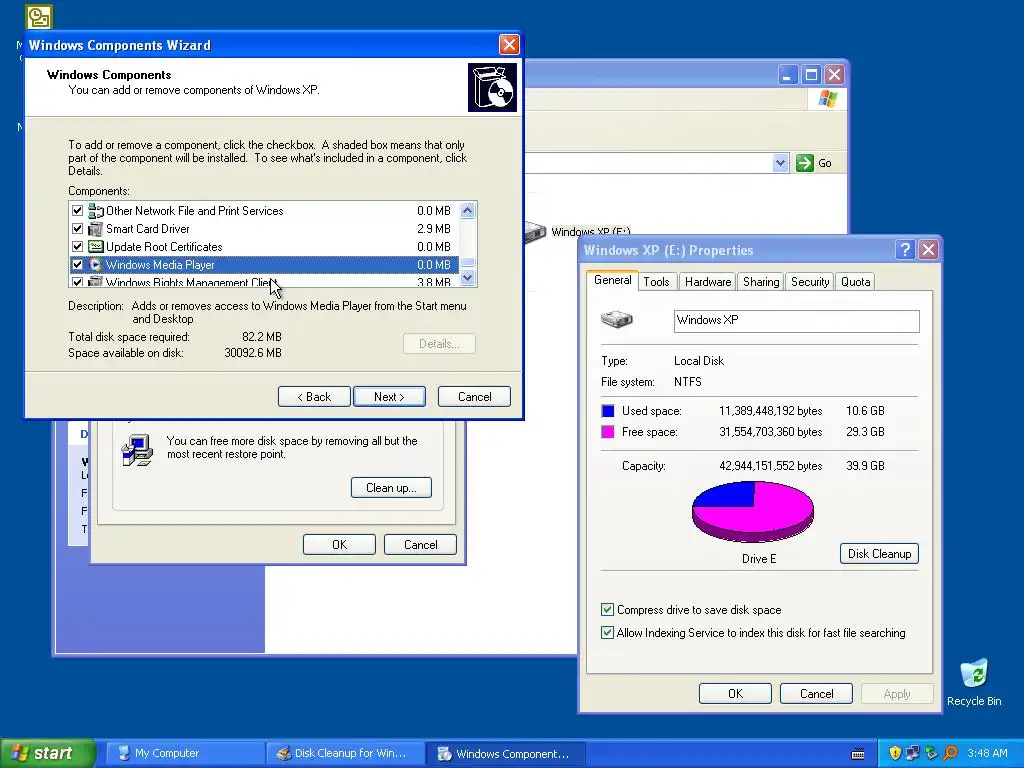The width and height of the screenshot is (1024, 768).
Task: Click the components list scroll down arrow
Action: point(468,278)
